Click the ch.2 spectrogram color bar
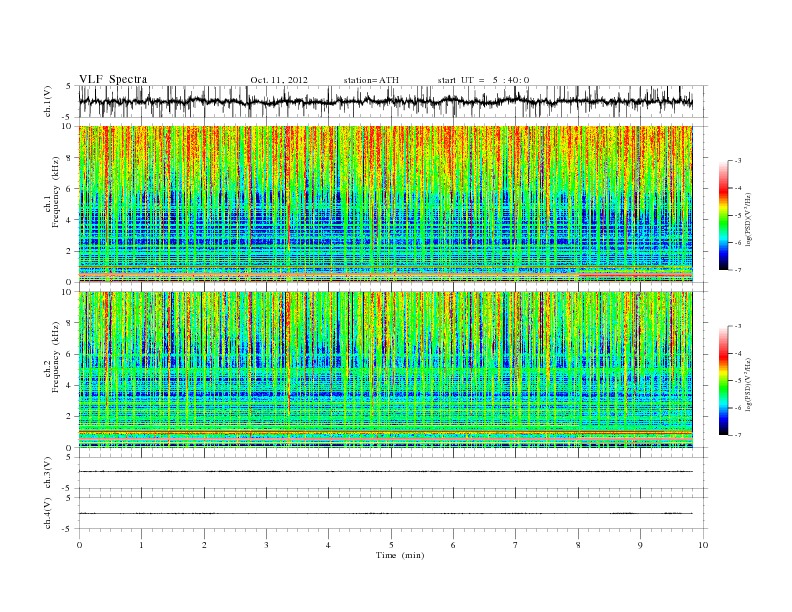 point(724,380)
